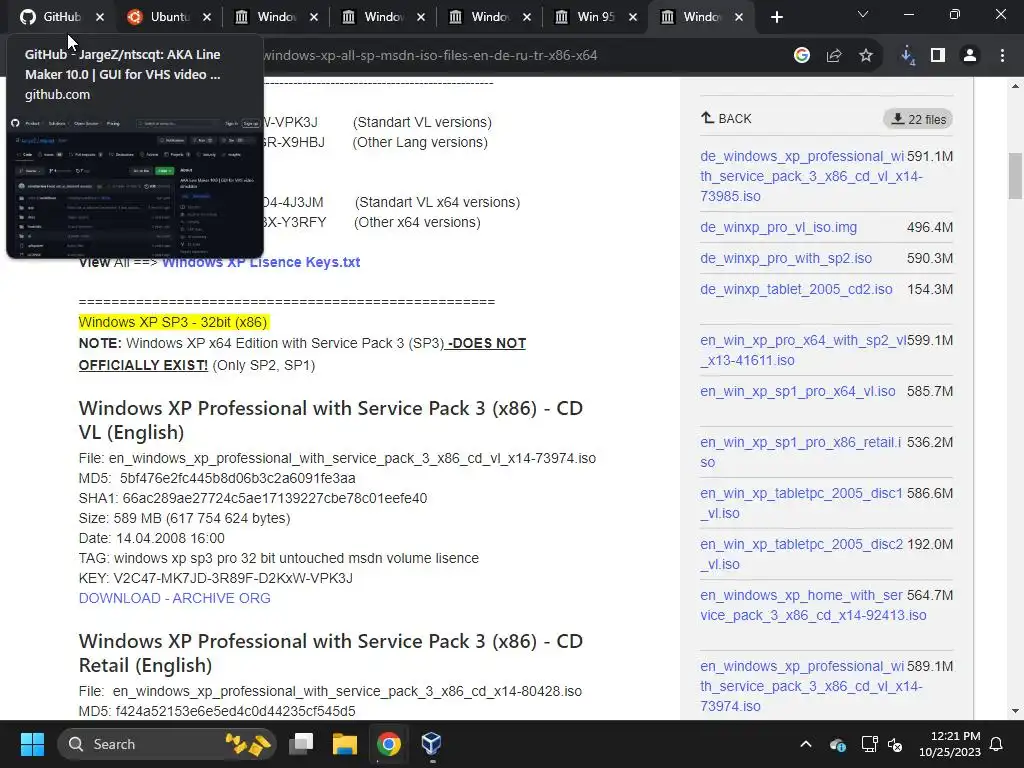Go BACK in the file list
1024x768 pixels.
726,118
